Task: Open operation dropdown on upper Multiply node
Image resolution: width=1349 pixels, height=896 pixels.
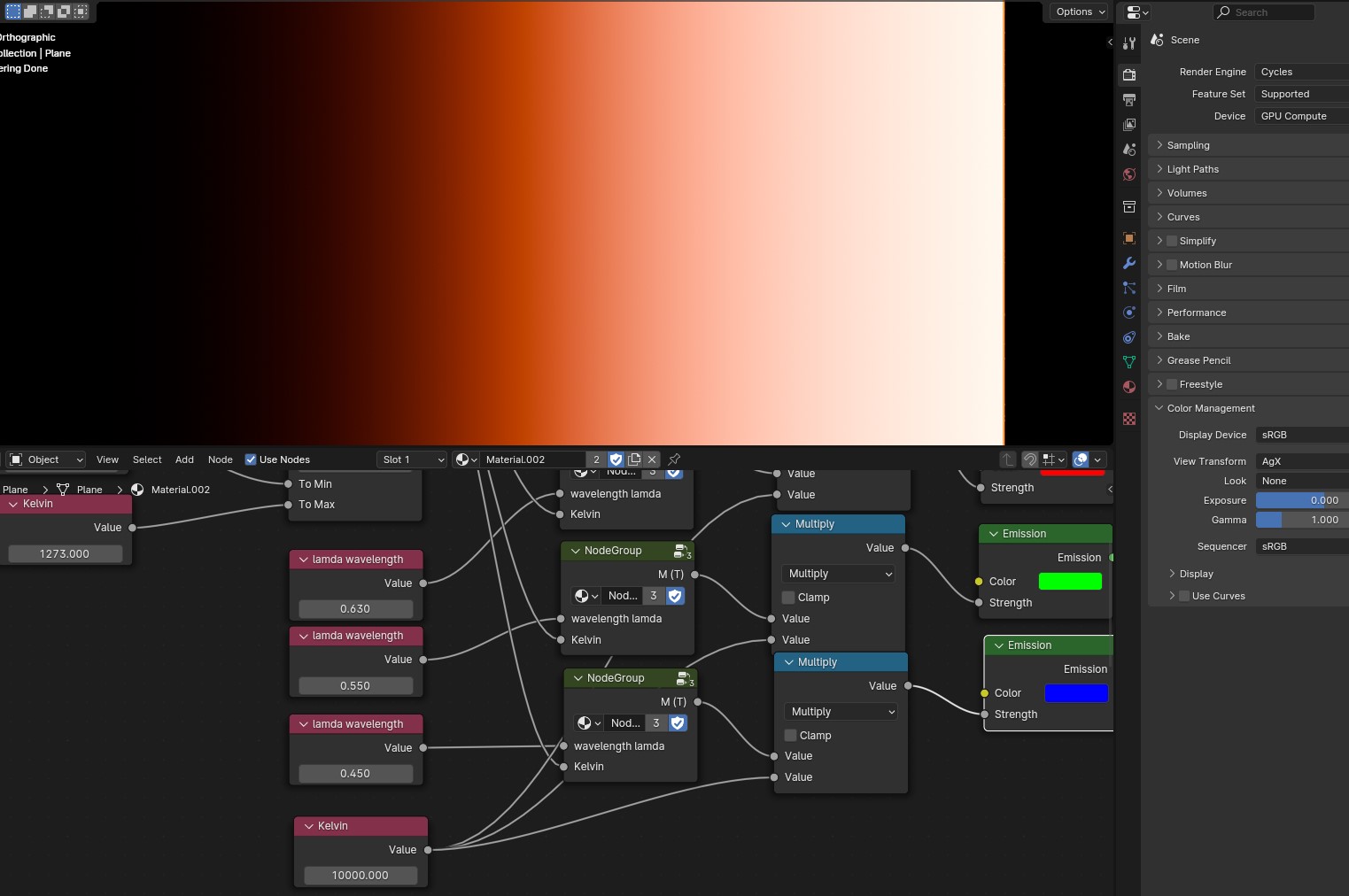Action: coord(839,574)
